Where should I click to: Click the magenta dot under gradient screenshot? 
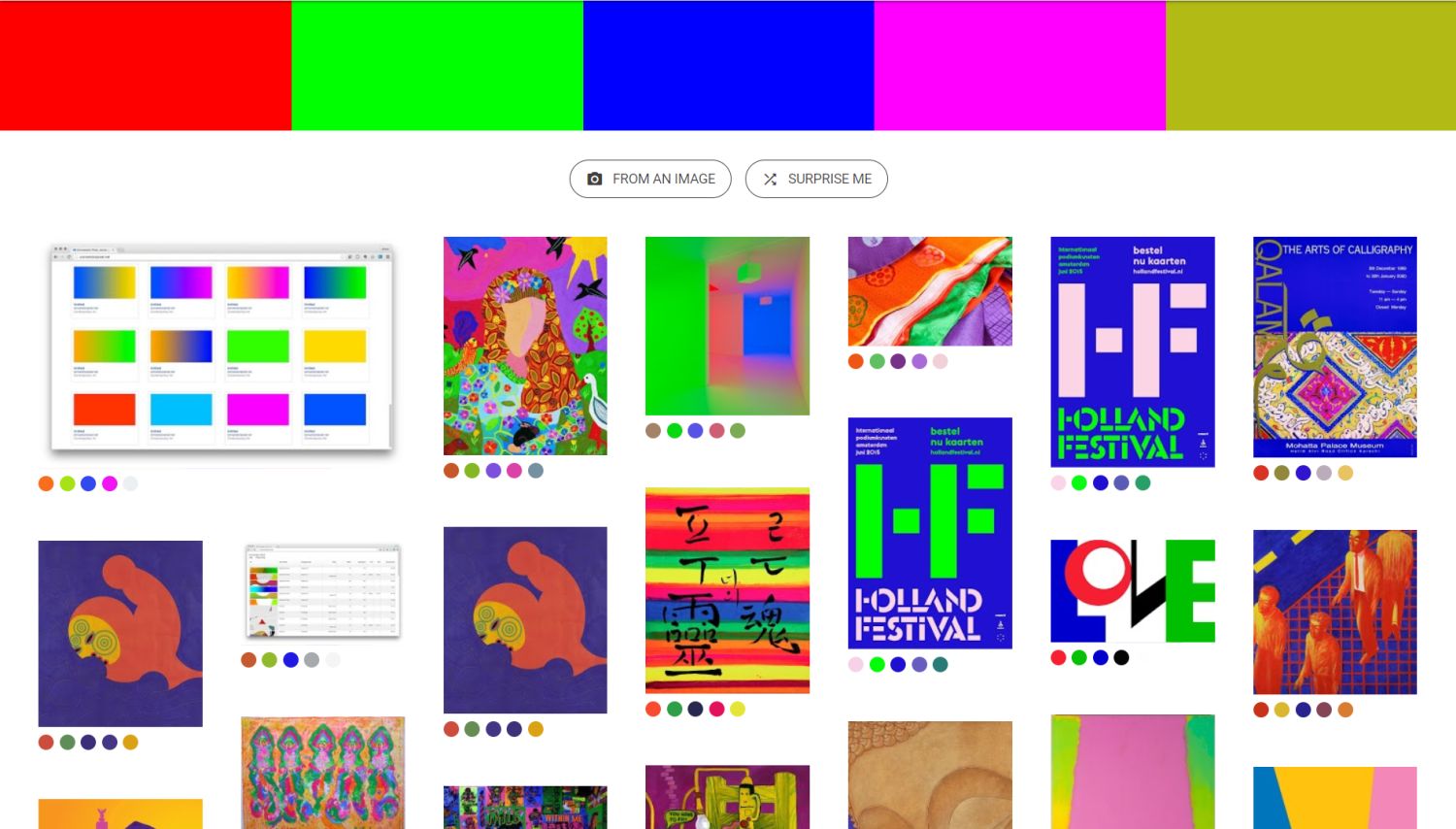point(110,483)
